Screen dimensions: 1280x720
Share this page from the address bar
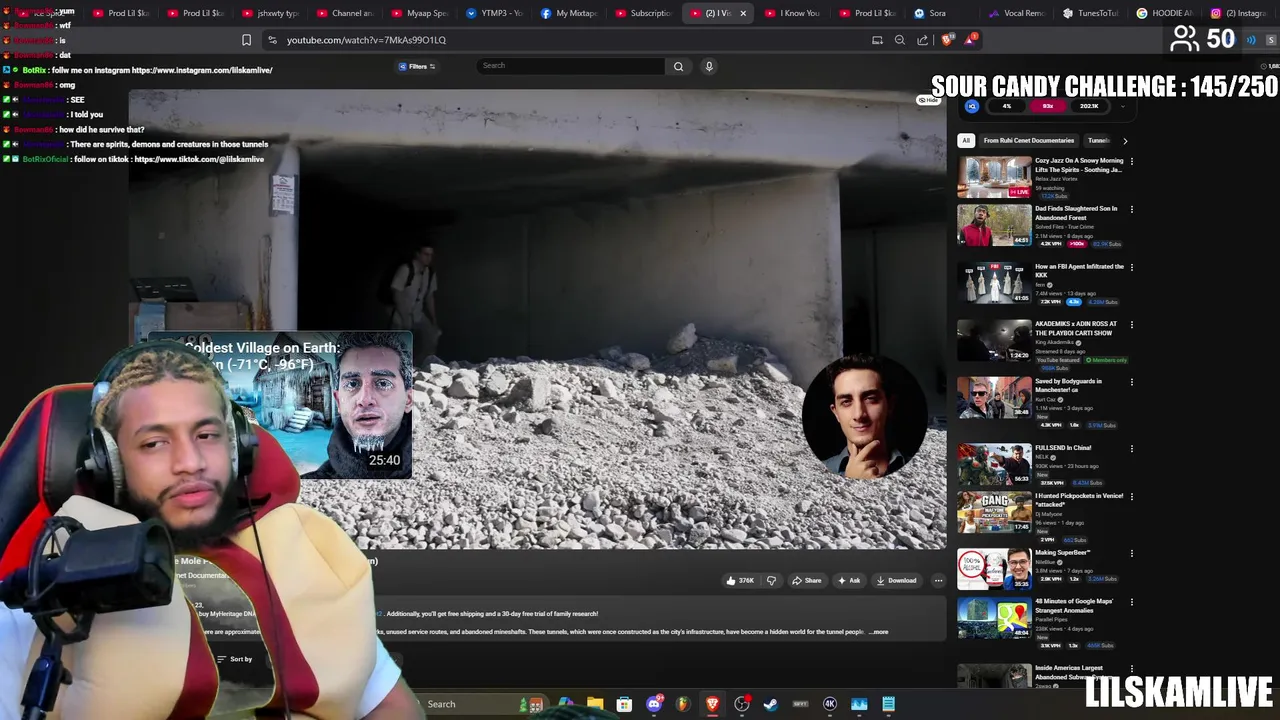(x=922, y=40)
